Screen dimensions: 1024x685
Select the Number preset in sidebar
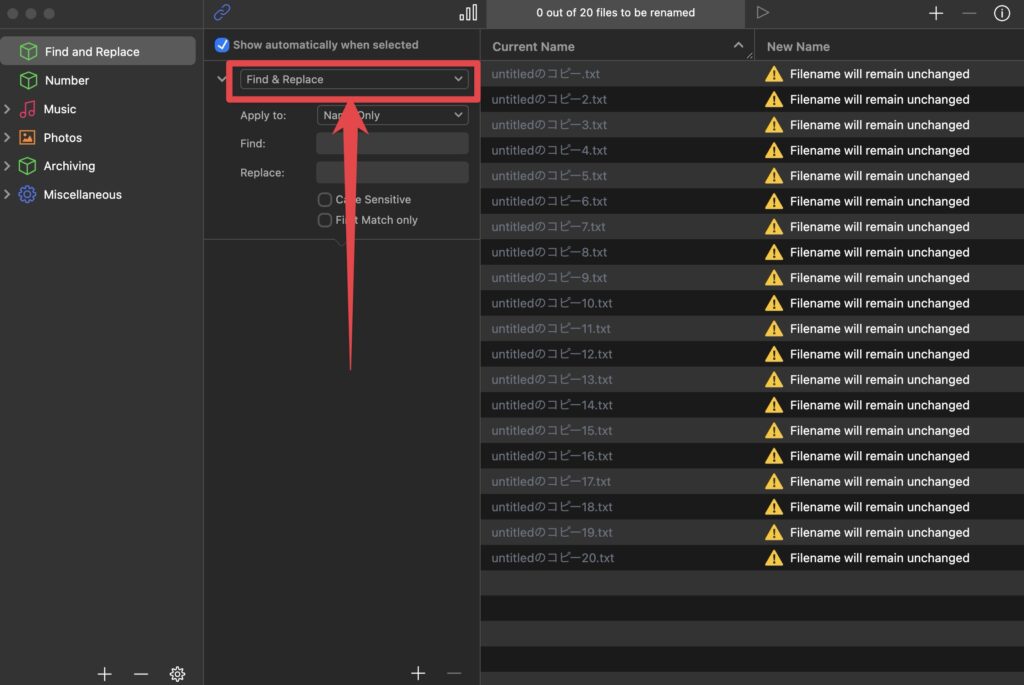click(x=67, y=80)
